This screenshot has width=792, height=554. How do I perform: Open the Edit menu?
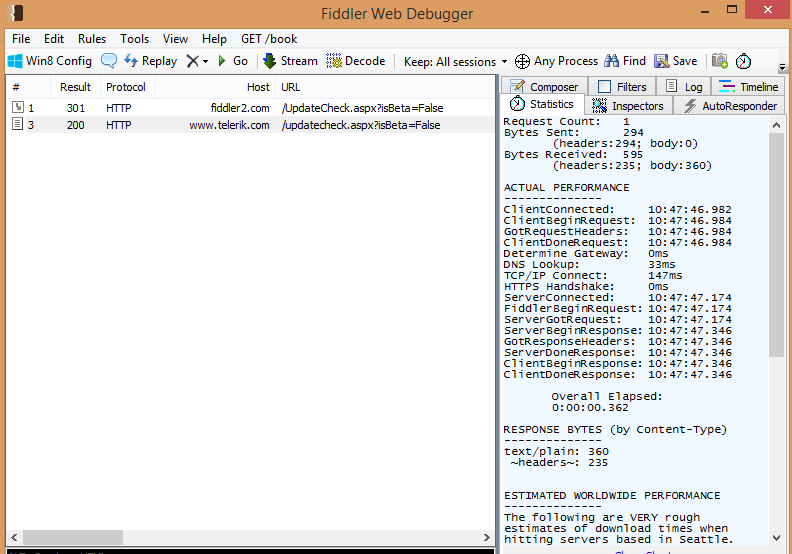tap(54, 39)
